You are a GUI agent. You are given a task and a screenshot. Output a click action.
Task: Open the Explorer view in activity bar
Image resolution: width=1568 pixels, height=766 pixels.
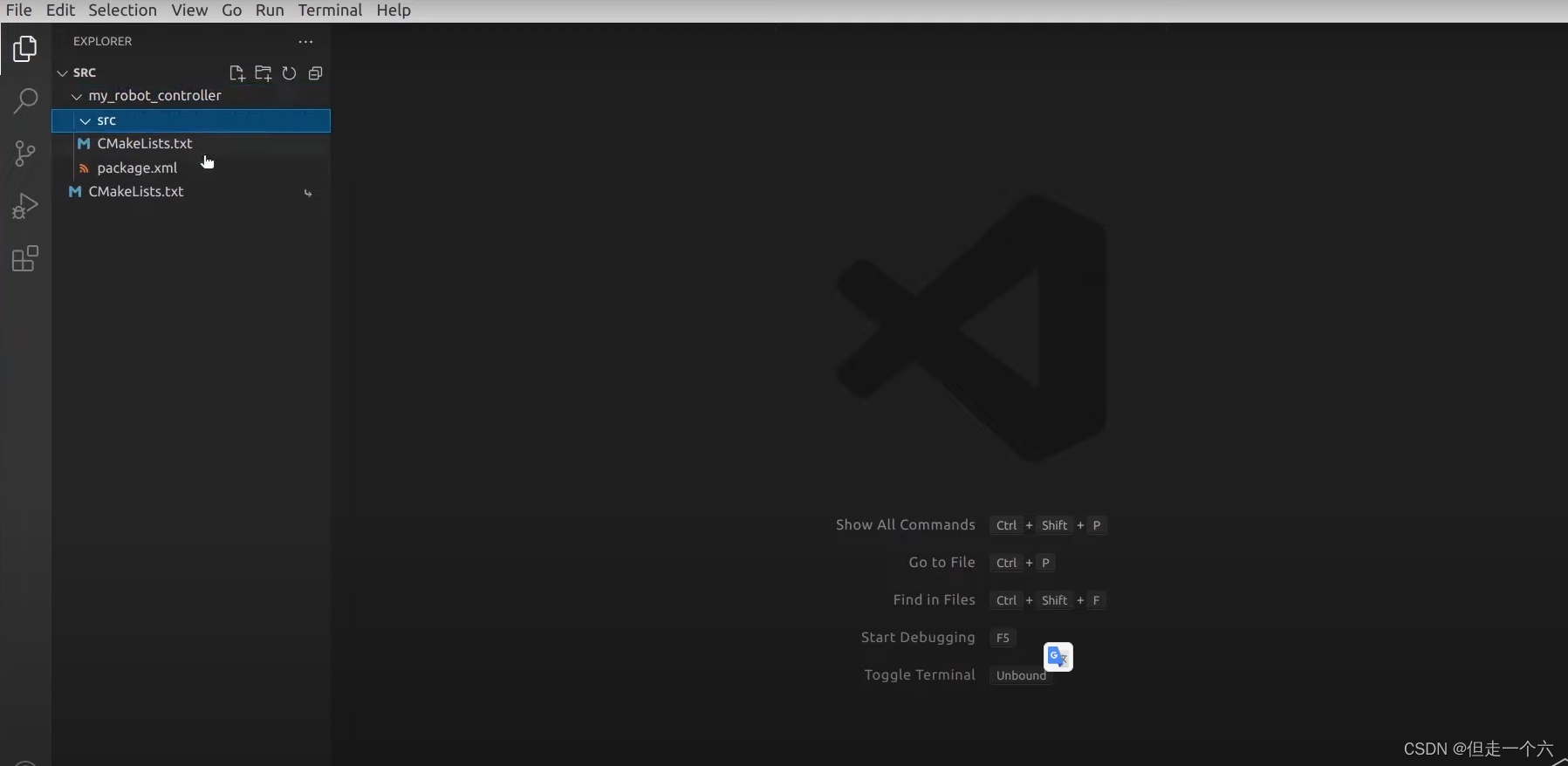click(x=25, y=49)
